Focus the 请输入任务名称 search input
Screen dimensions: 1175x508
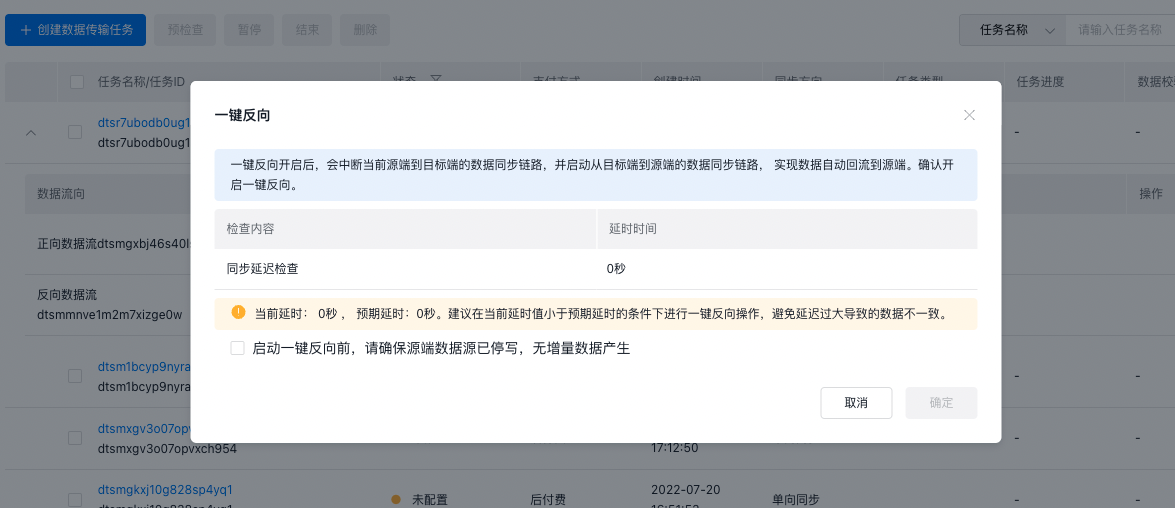click(1120, 30)
